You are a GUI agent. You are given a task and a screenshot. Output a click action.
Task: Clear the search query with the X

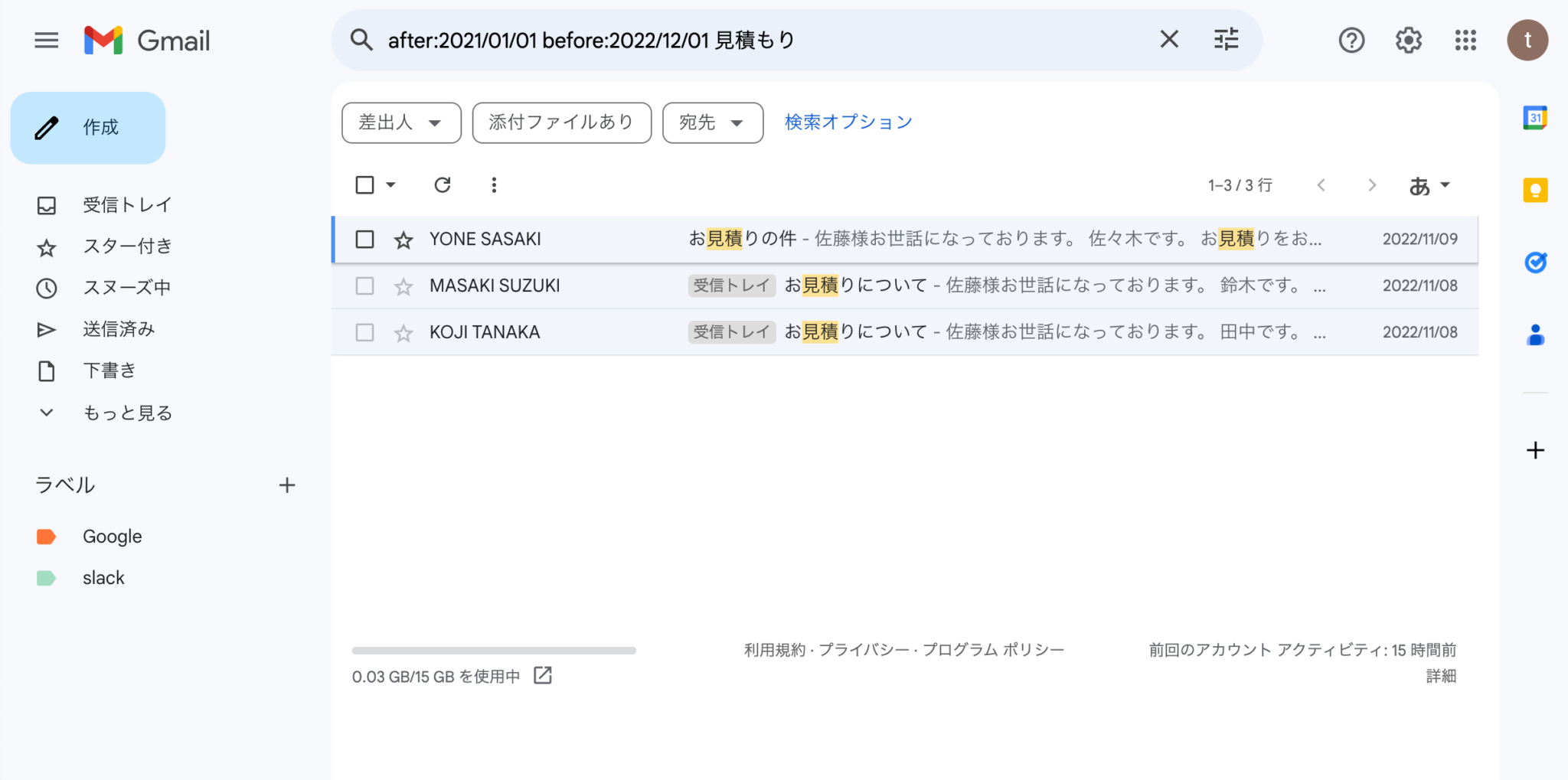pyautogui.click(x=1169, y=39)
